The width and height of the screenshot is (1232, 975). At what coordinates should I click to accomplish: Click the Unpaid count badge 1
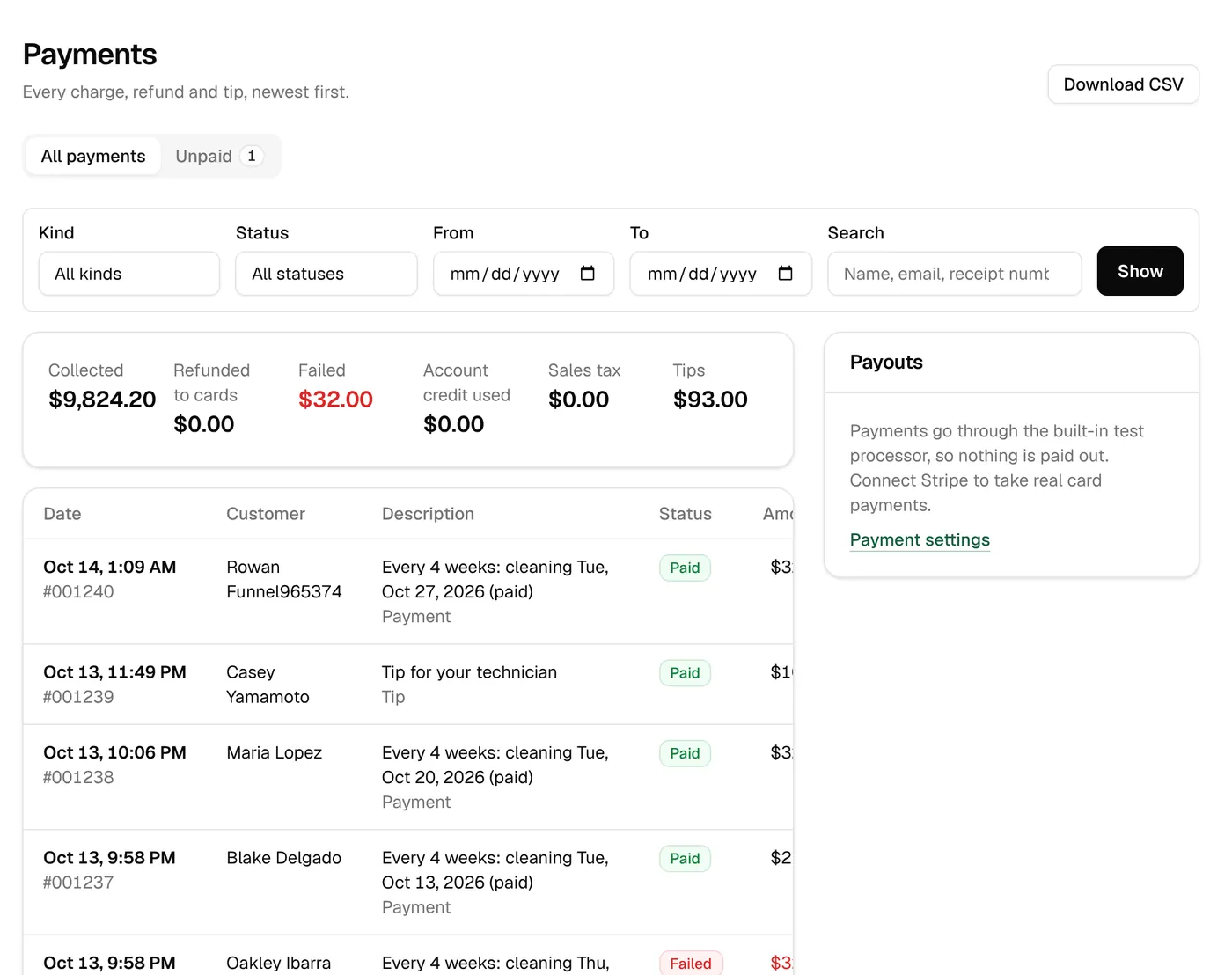coord(252,156)
